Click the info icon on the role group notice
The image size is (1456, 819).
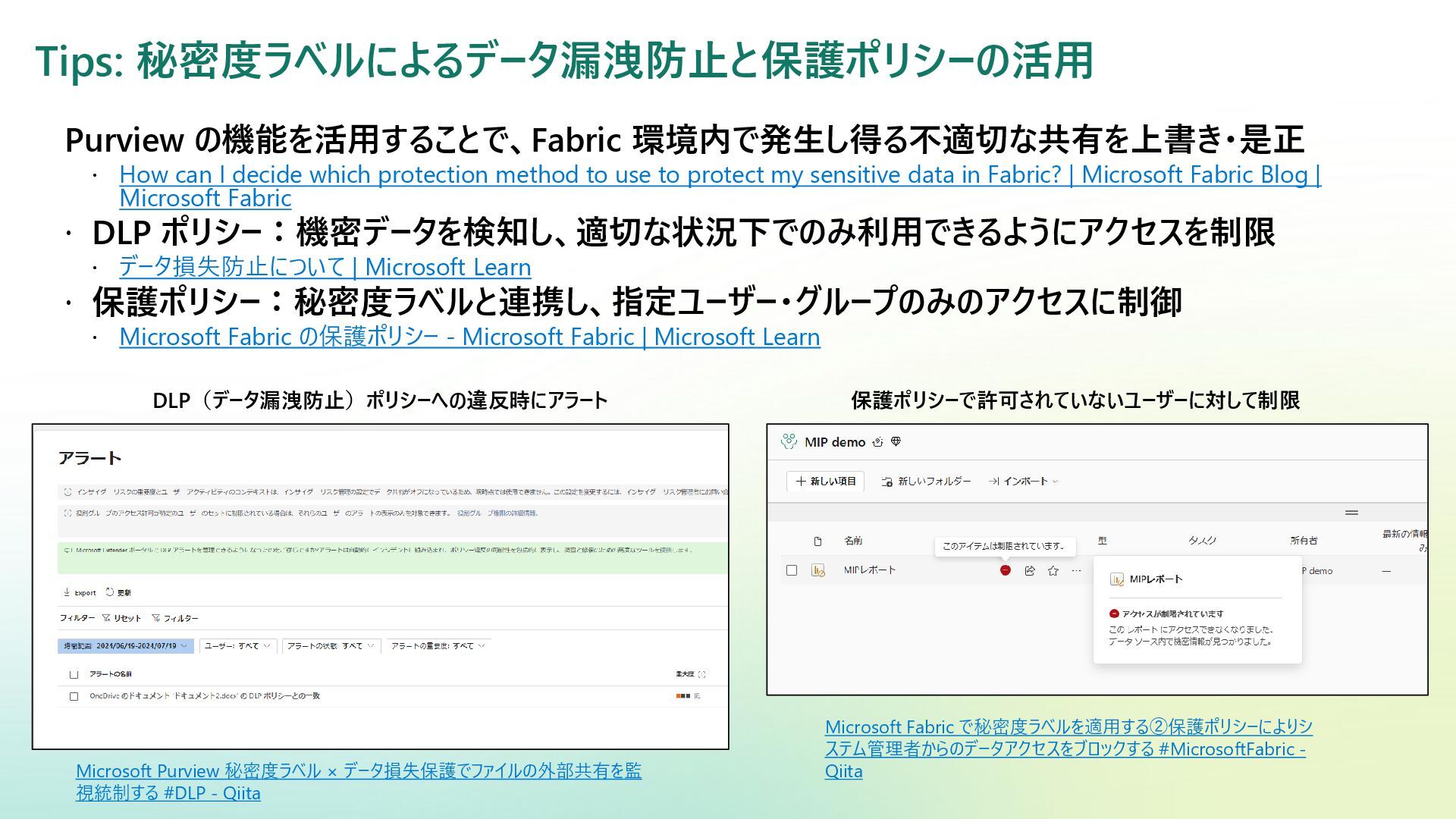(67, 513)
